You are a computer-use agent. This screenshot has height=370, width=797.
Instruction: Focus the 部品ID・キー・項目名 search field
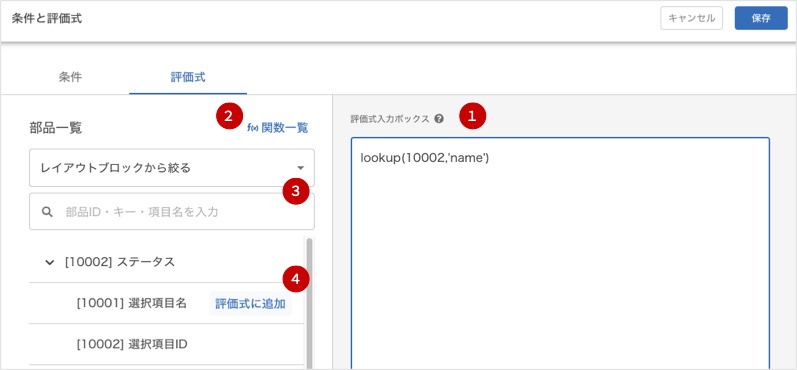172,211
